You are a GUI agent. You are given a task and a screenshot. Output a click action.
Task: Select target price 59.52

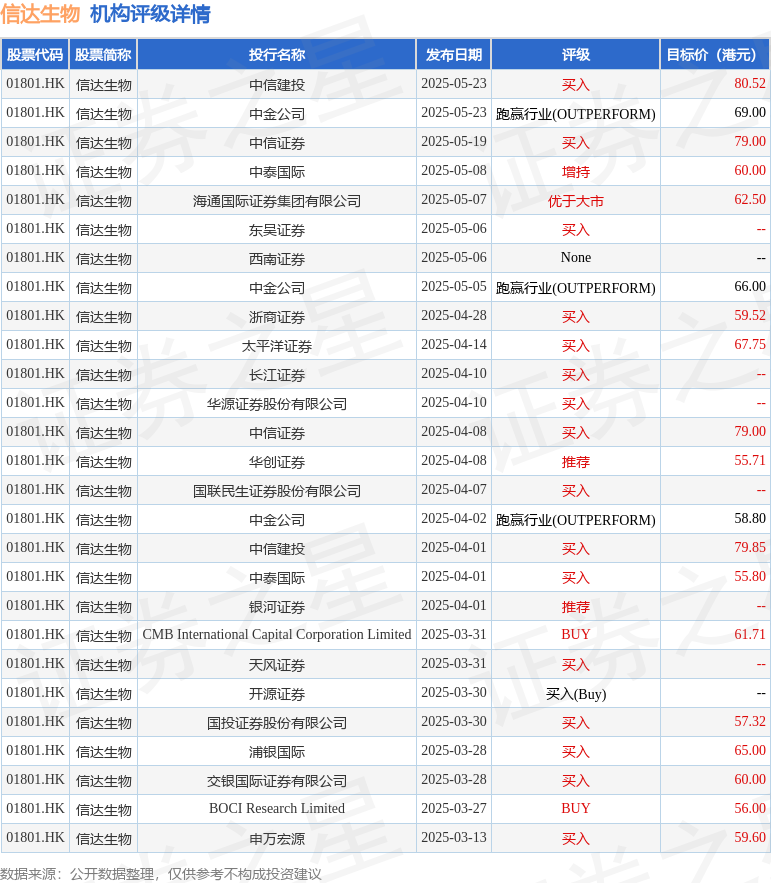tap(750, 315)
